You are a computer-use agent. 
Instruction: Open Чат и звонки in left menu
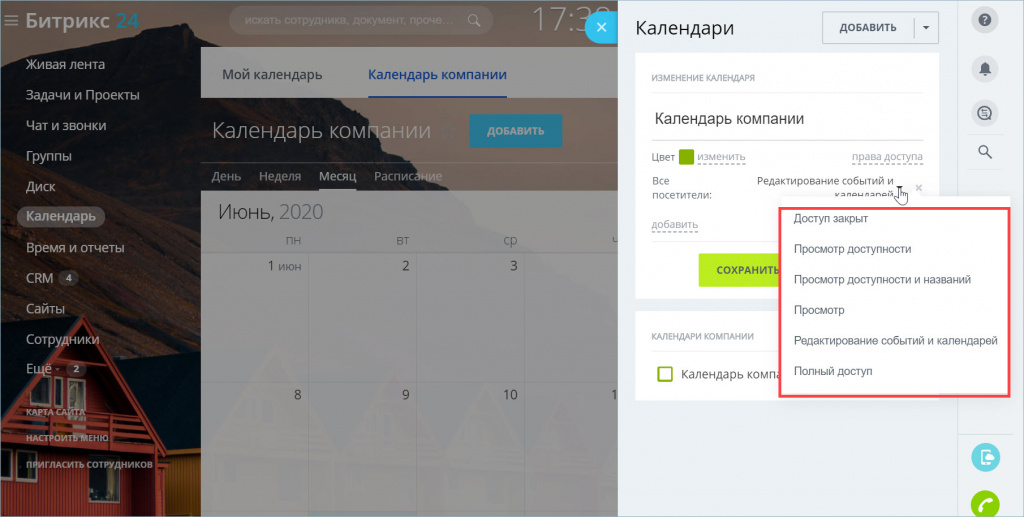coord(66,125)
